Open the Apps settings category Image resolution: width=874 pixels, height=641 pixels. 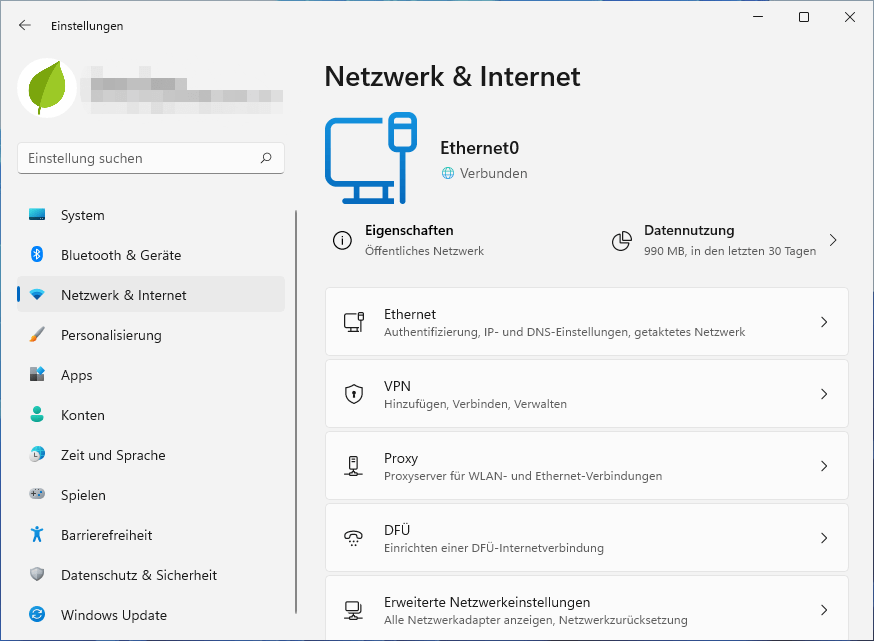tap(76, 375)
